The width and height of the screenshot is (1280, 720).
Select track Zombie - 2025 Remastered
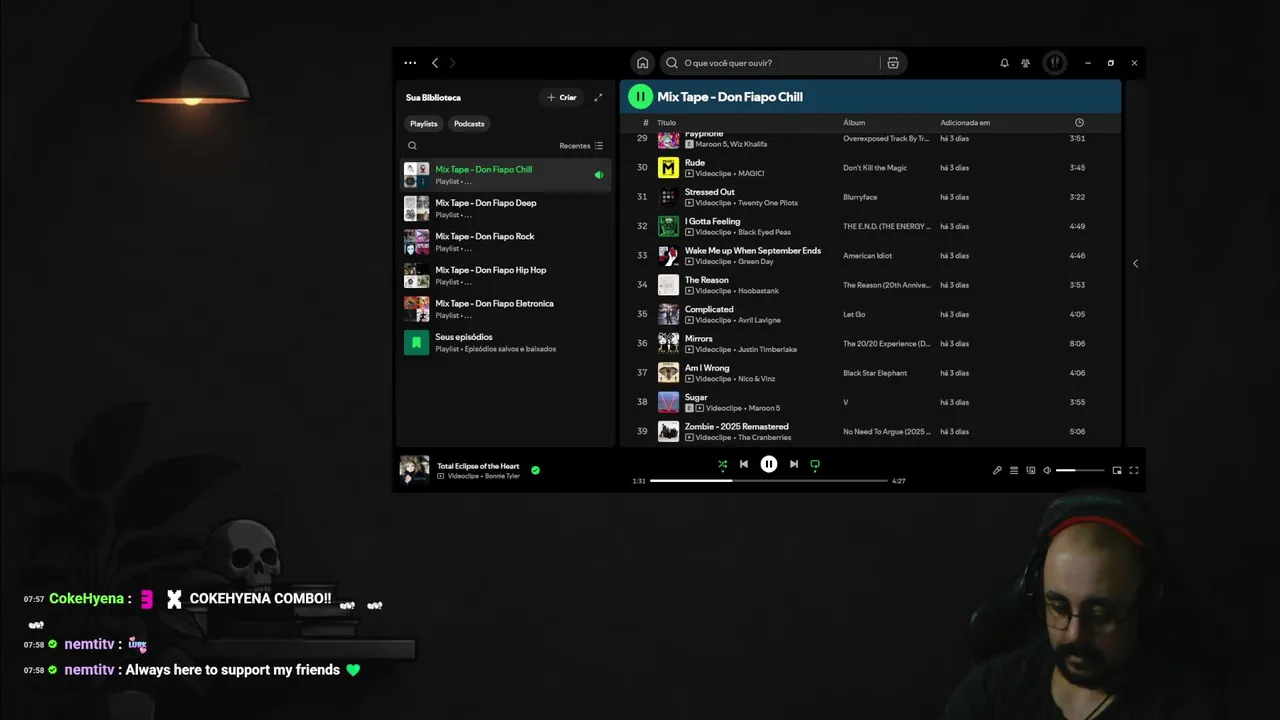coord(870,432)
